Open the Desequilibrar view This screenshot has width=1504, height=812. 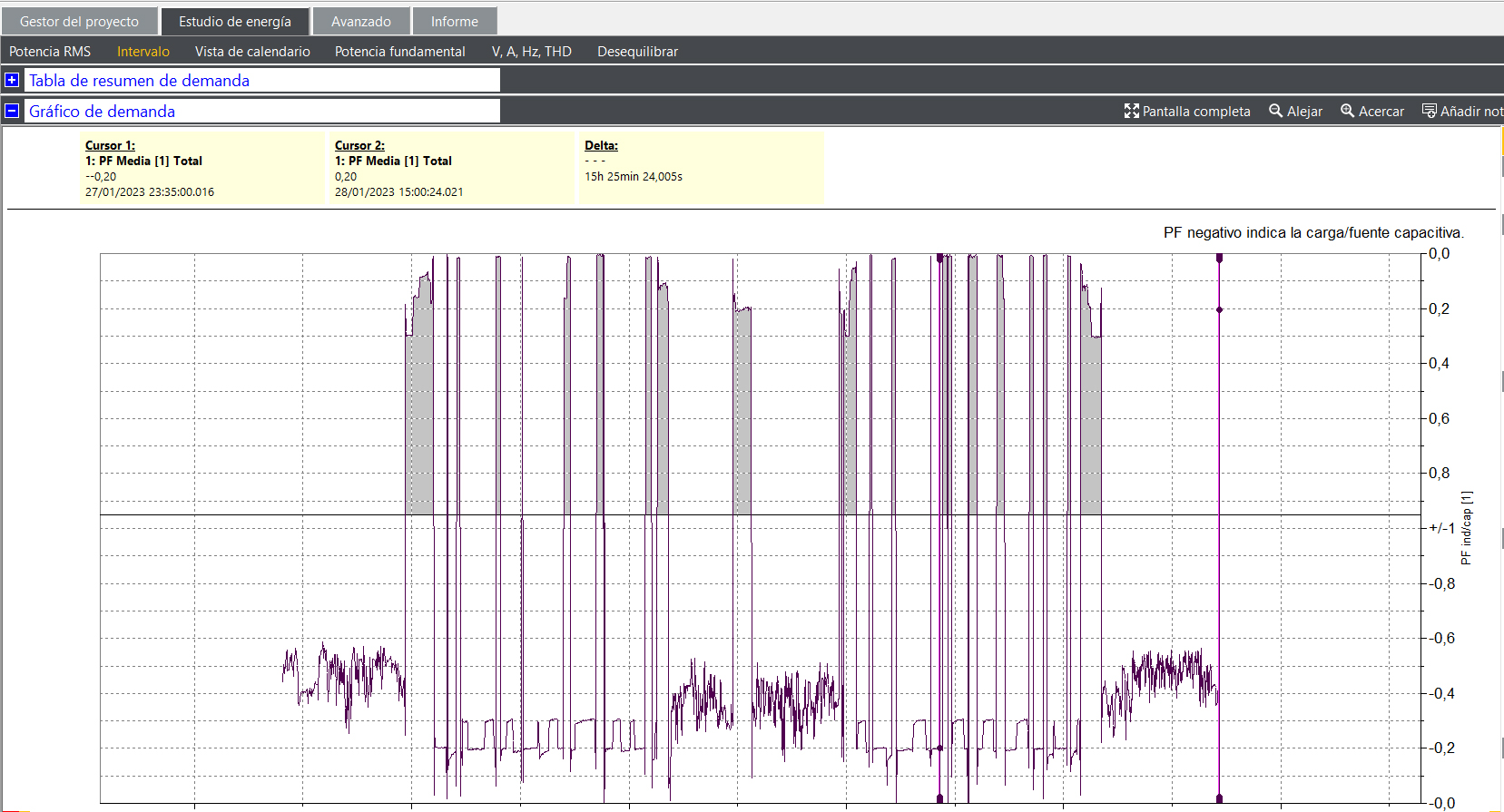pyautogui.click(x=637, y=52)
